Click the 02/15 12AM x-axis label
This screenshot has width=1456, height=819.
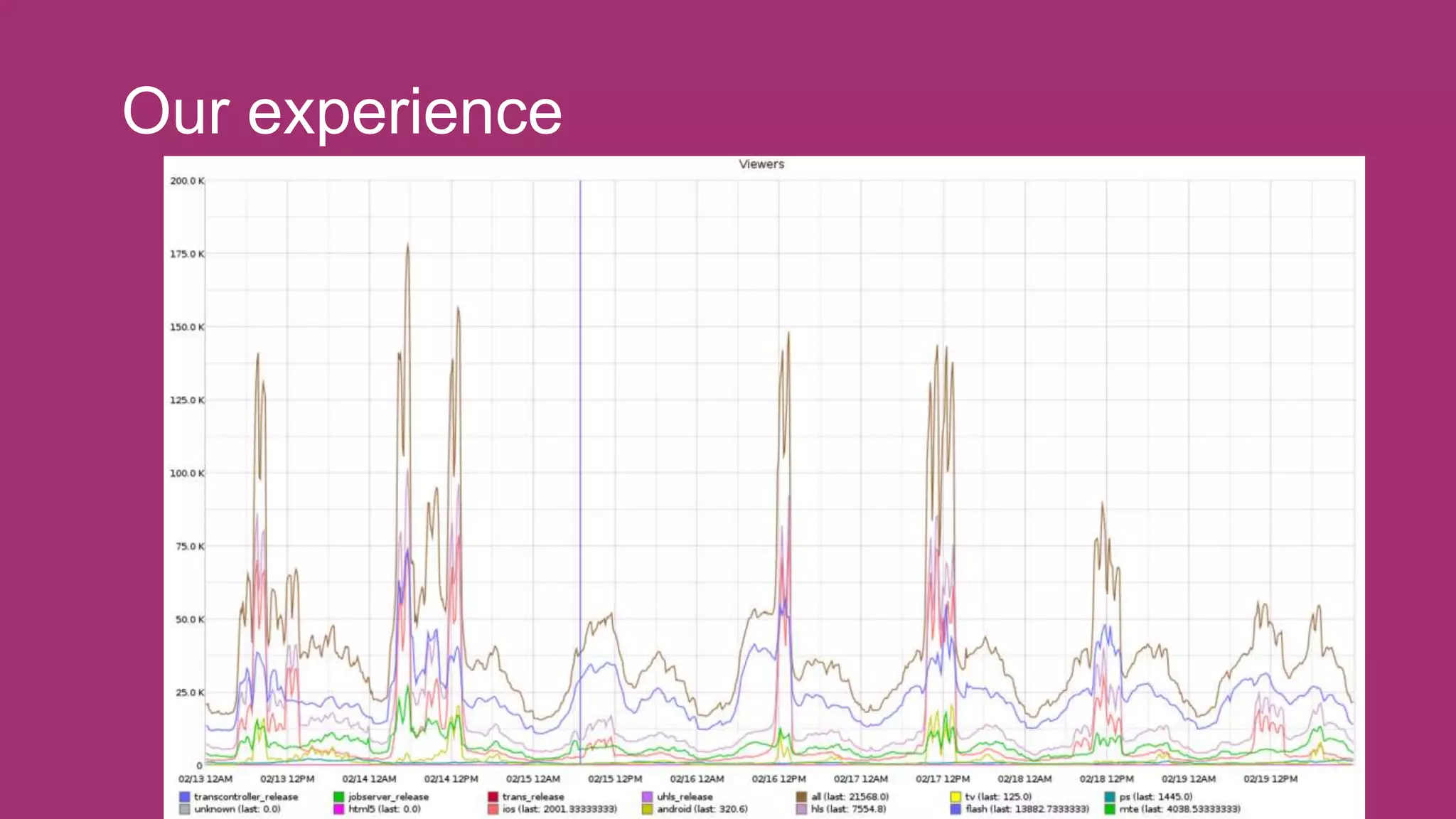[x=532, y=779]
